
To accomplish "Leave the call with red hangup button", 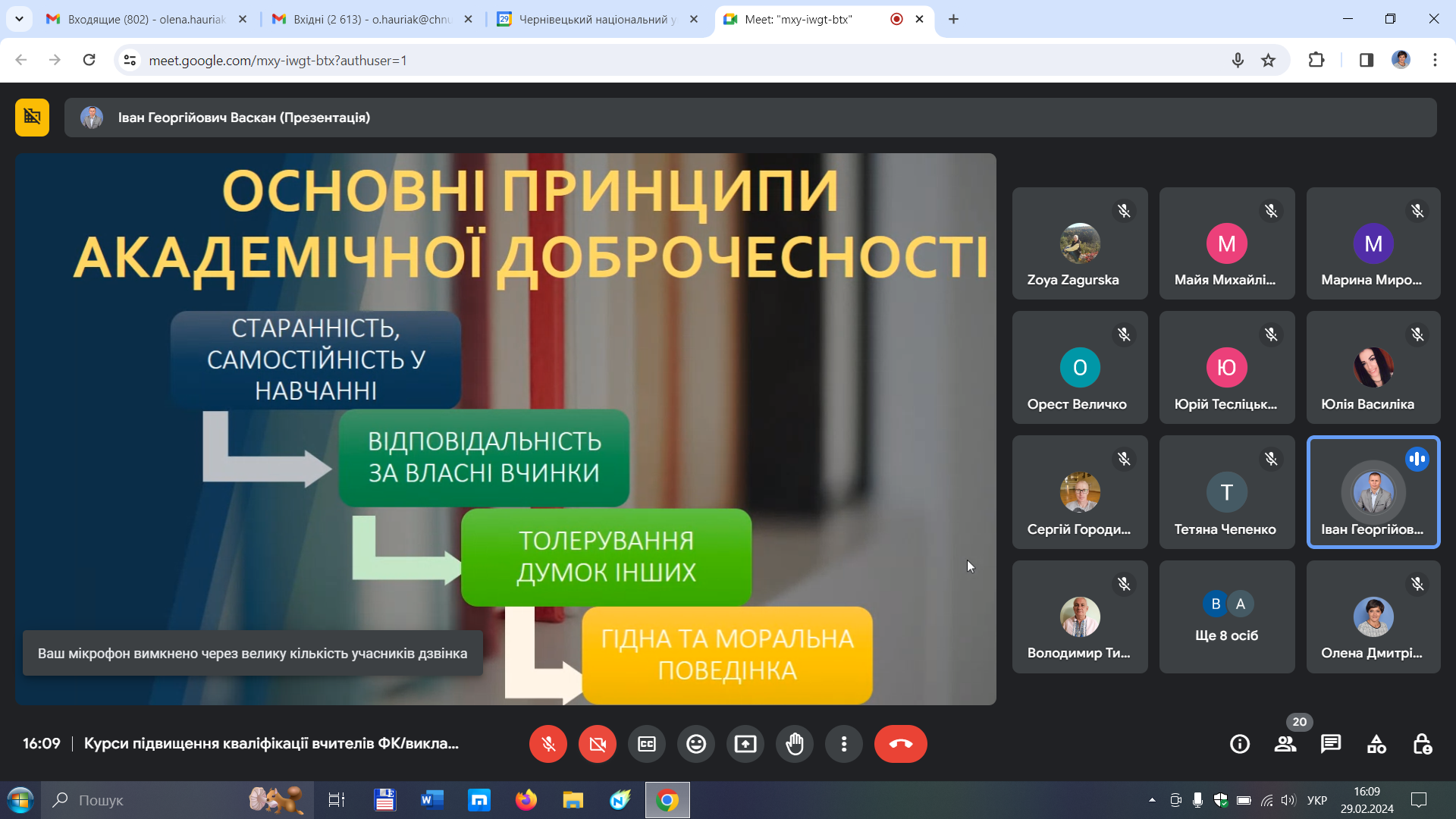I will tap(901, 744).
